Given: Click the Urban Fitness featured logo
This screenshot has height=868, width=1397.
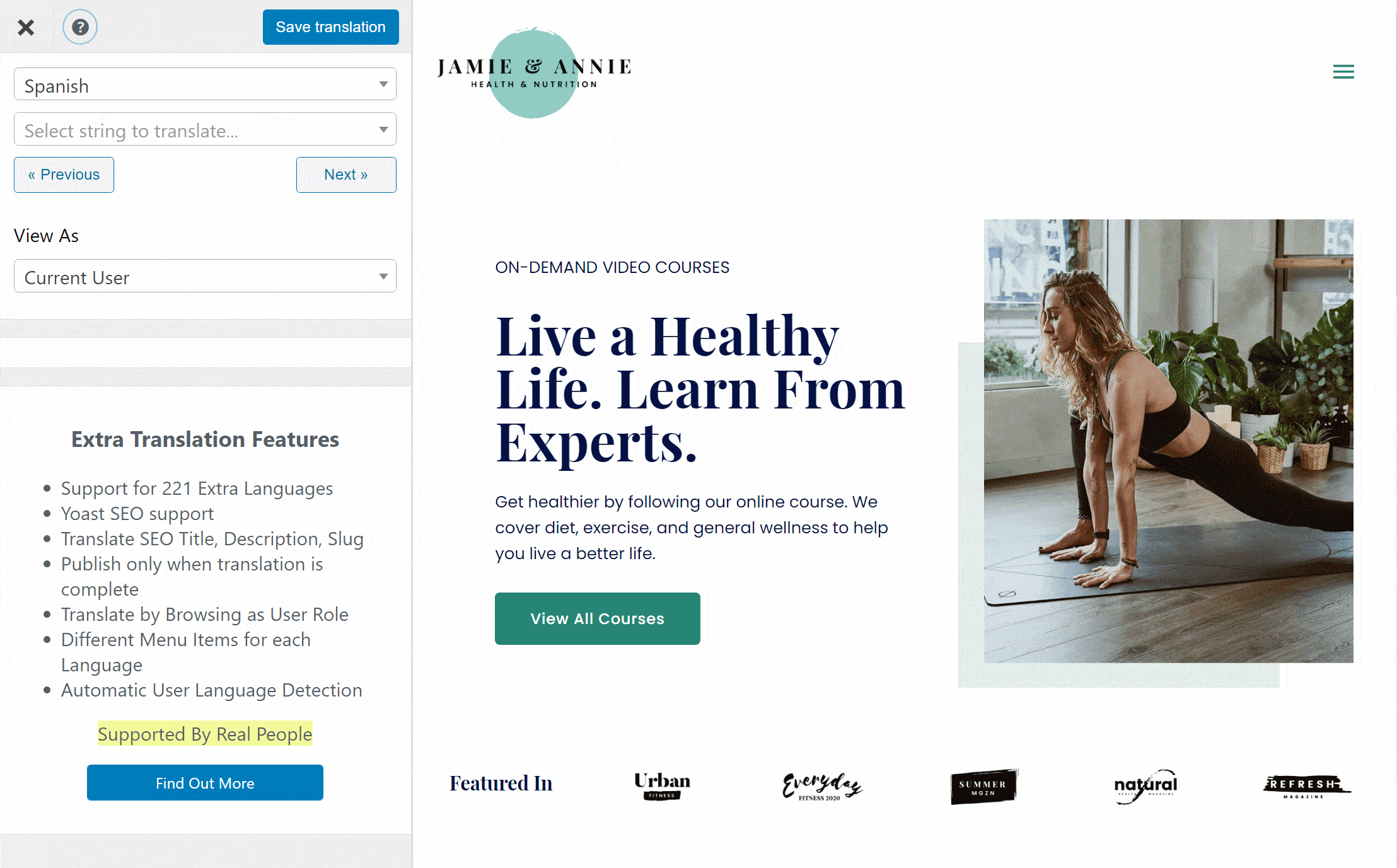Looking at the screenshot, I should point(661,784).
